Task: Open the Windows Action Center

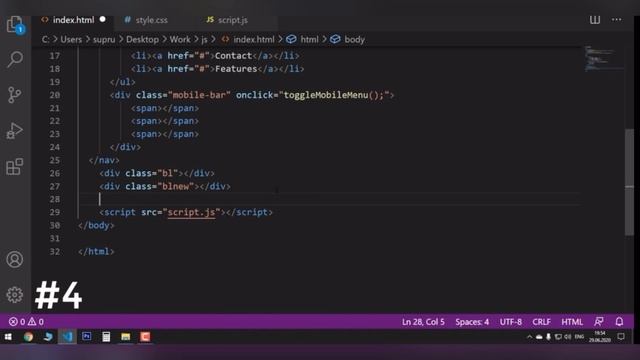Action: (621, 337)
